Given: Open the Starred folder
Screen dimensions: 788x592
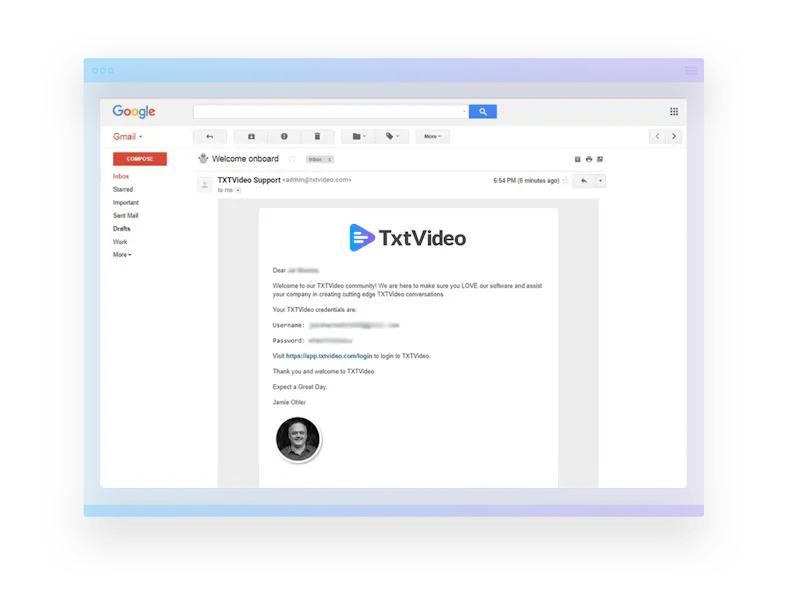Looking at the screenshot, I should 123,189.
